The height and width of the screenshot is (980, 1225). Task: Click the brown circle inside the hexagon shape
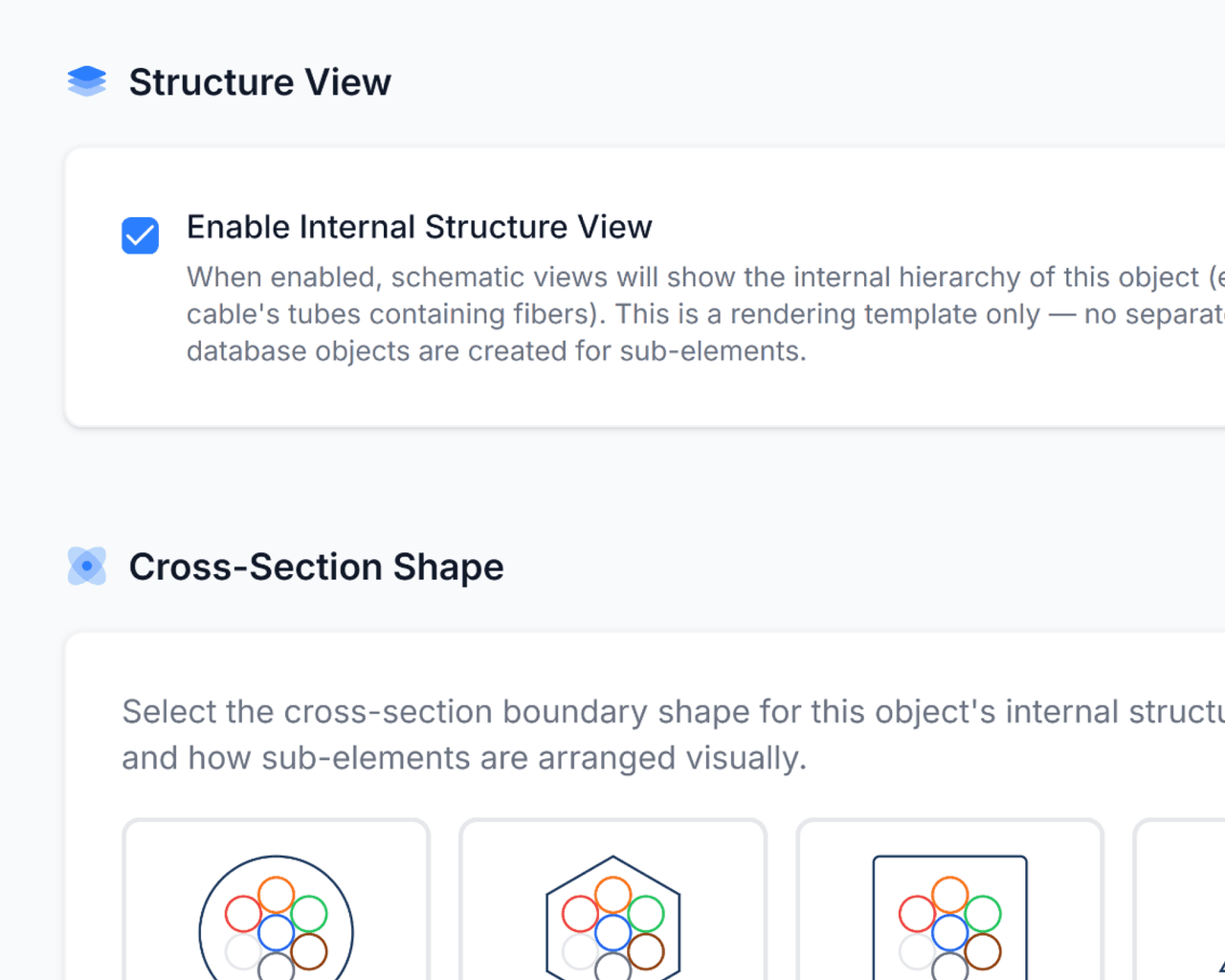click(x=646, y=951)
